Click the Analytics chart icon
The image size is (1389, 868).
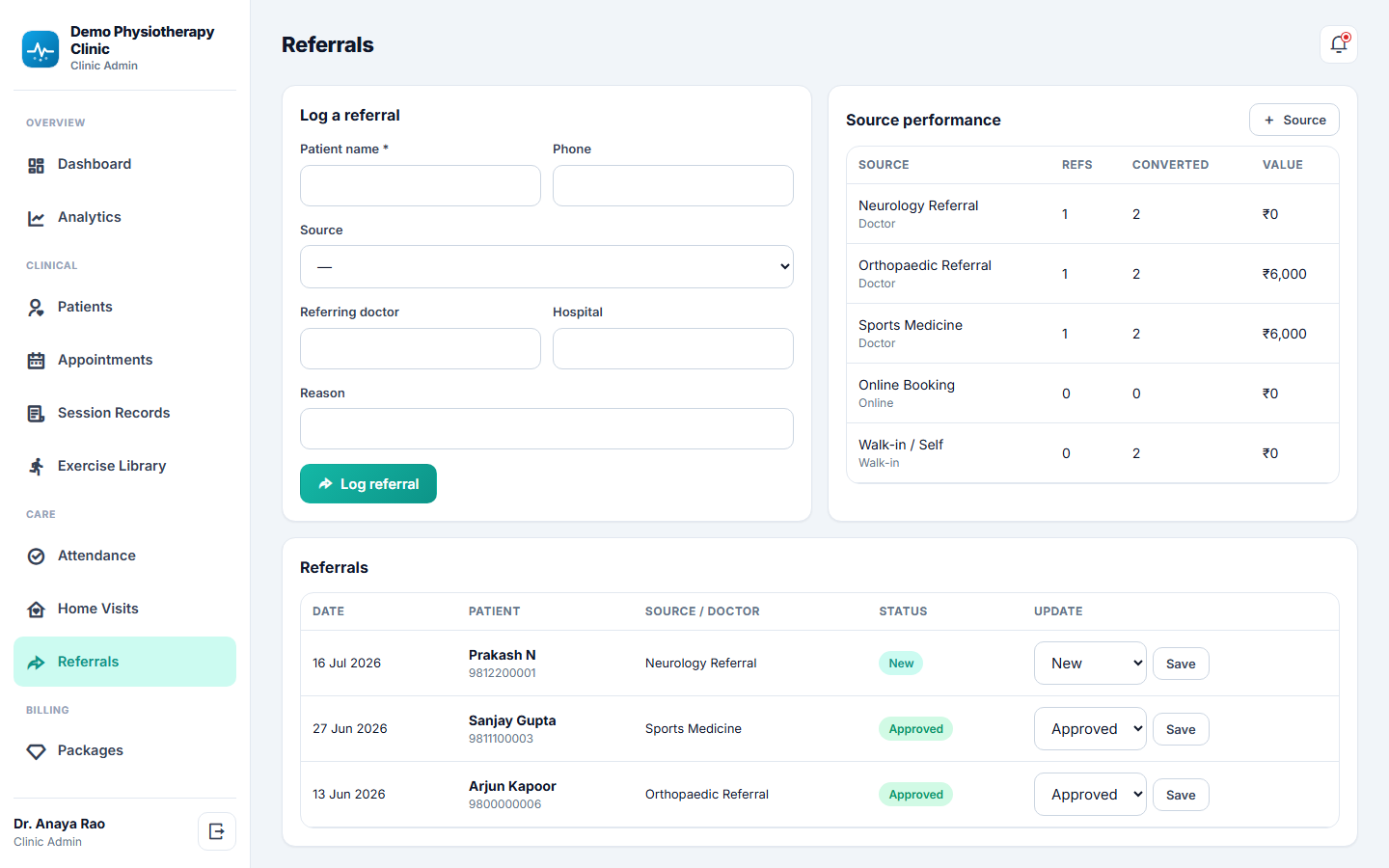(37, 219)
